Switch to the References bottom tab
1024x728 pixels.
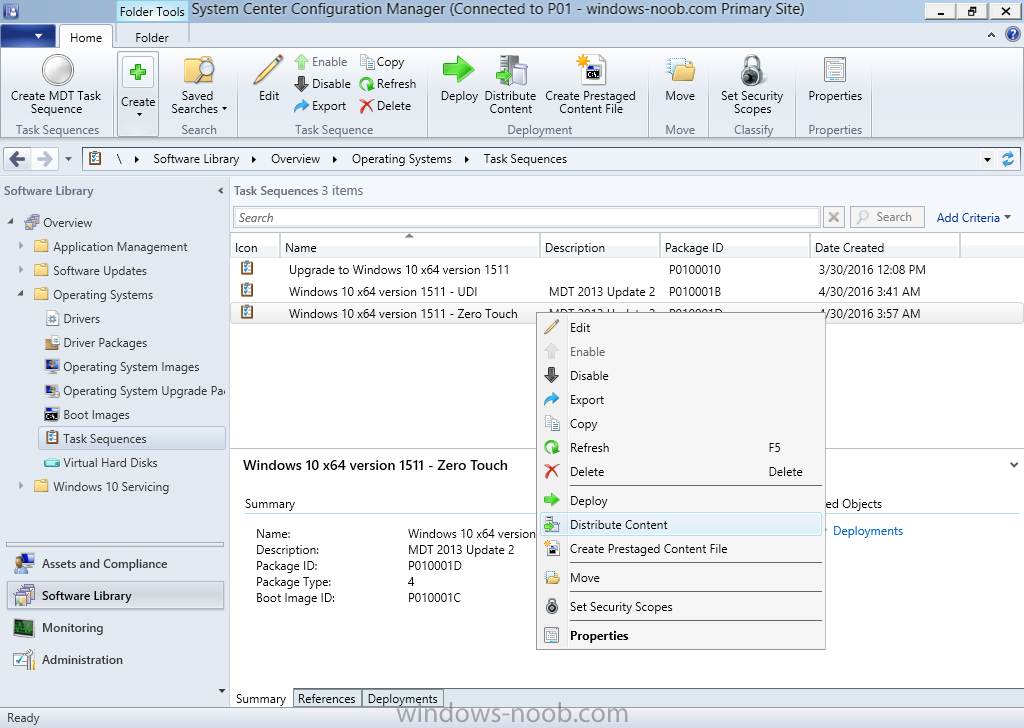coord(327,699)
